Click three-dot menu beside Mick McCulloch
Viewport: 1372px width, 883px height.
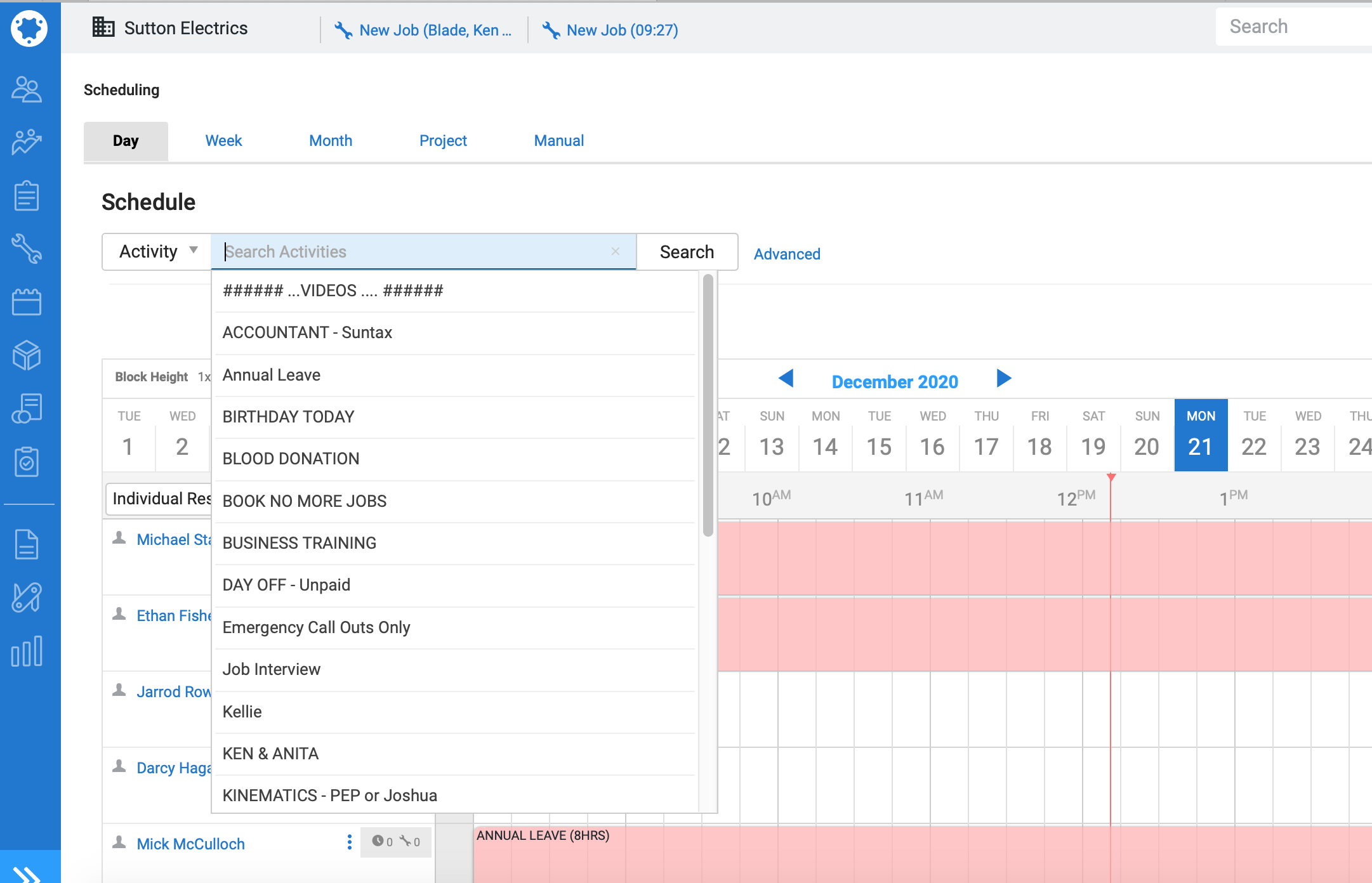tap(349, 842)
